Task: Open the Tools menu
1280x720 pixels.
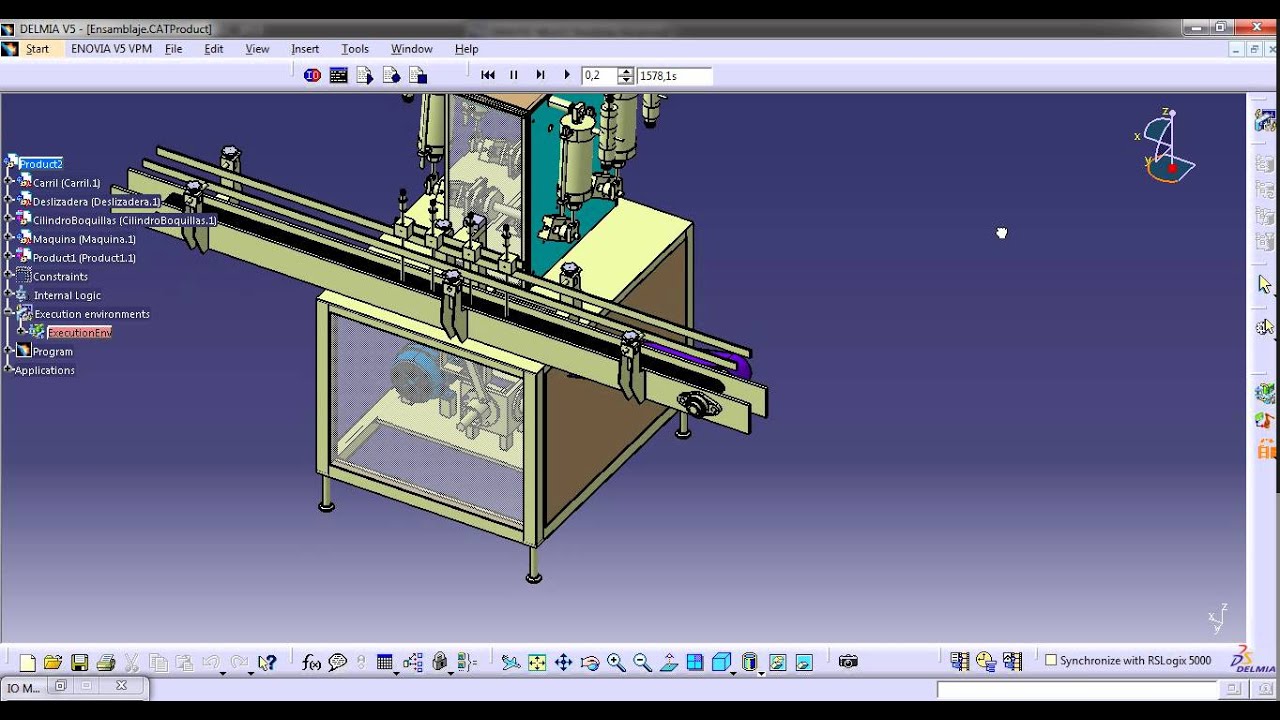Action: point(355,48)
